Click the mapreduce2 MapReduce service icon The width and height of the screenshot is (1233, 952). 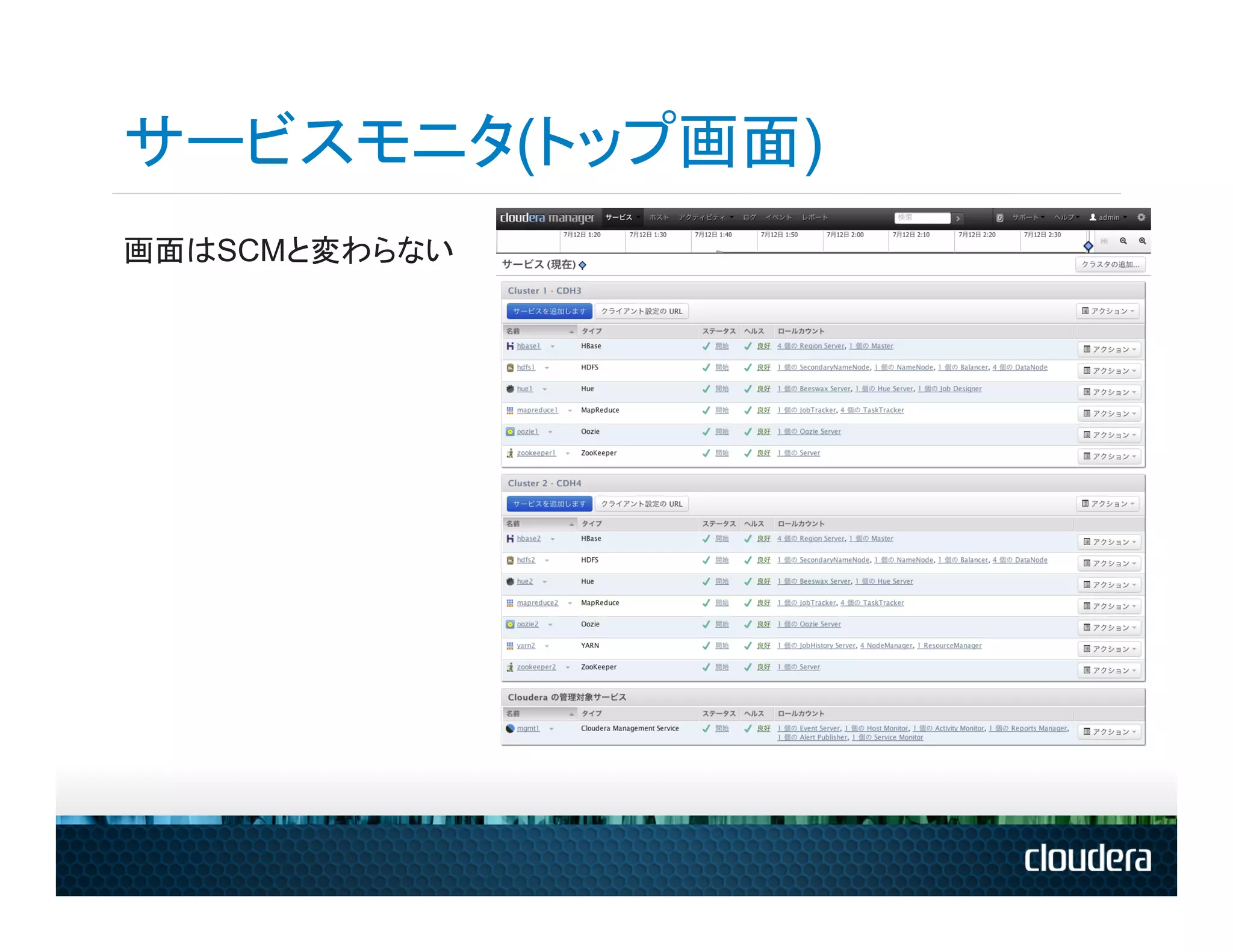[x=510, y=603]
